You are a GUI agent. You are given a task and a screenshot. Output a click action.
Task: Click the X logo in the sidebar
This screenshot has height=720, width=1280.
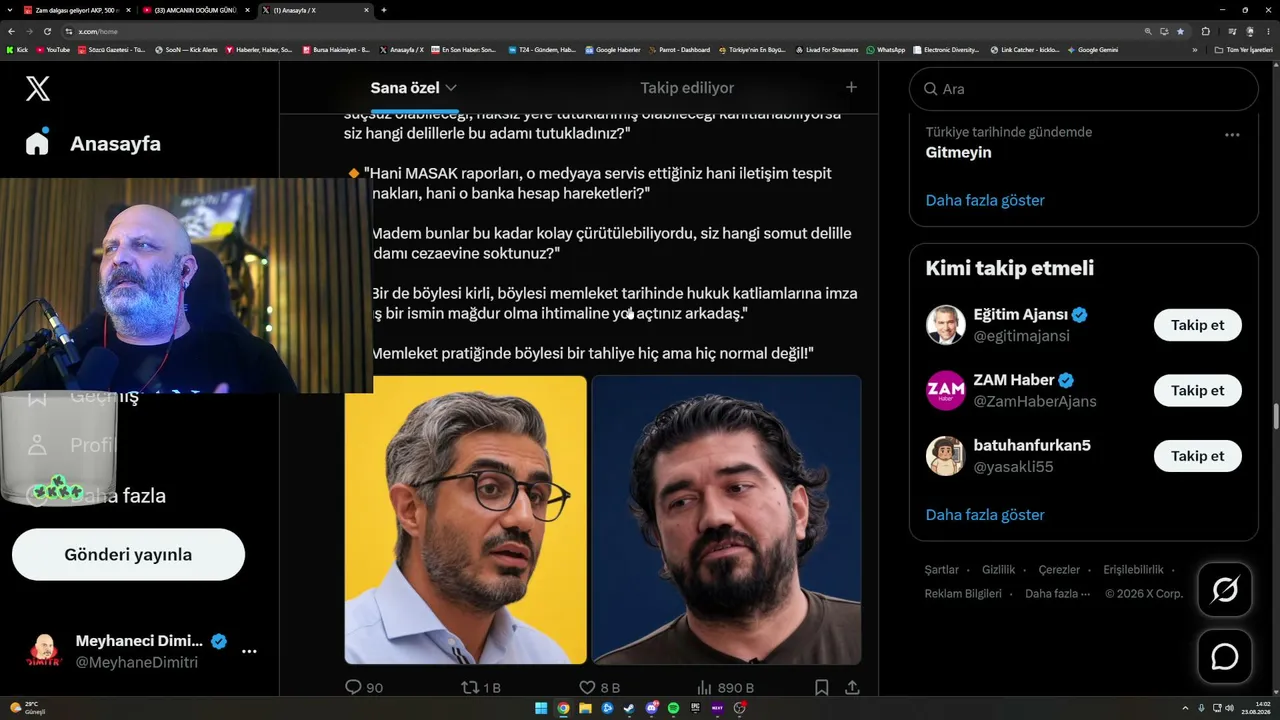point(37,89)
